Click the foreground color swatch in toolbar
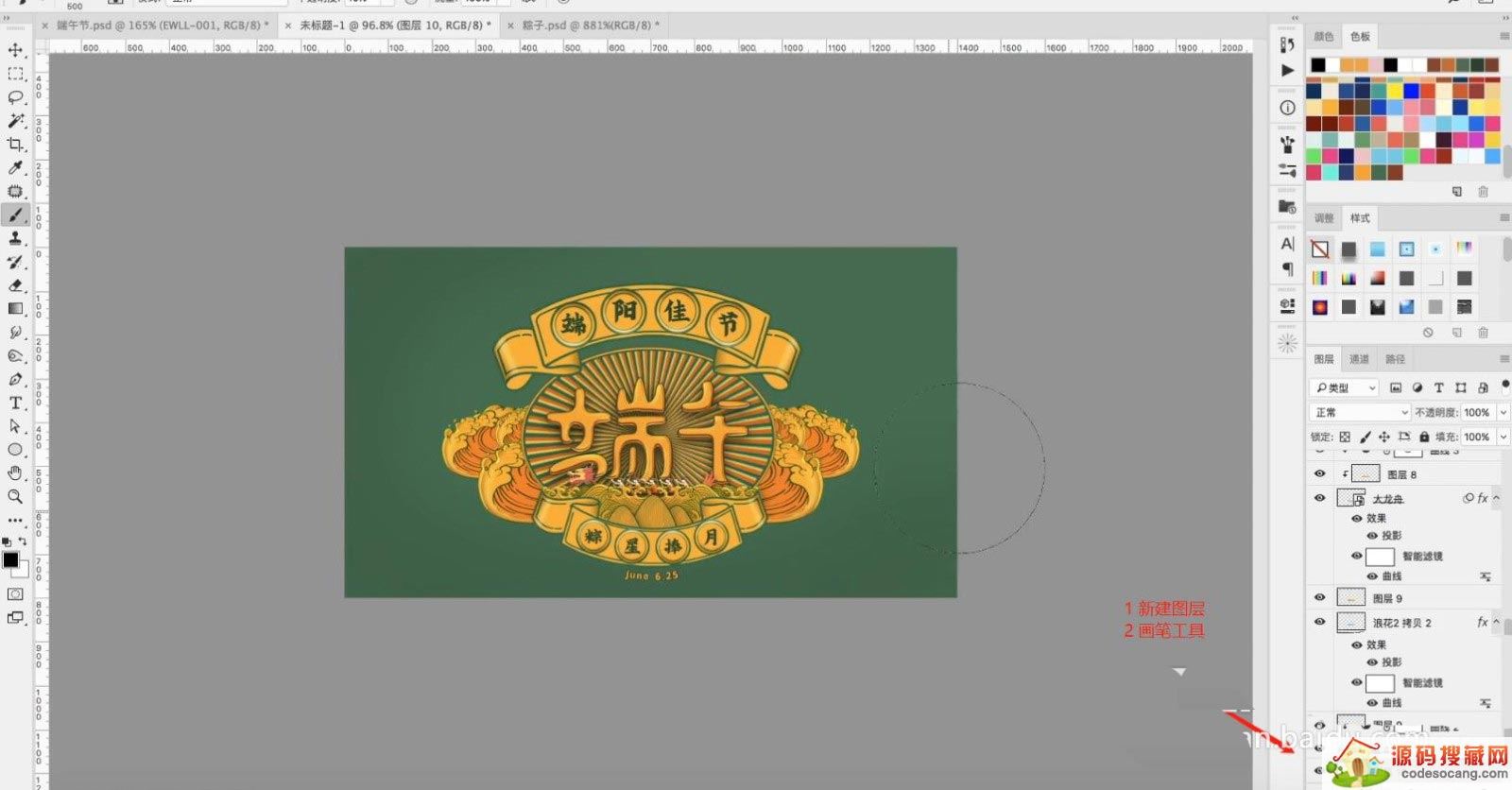1512x790 pixels. click(x=10, y=559)
